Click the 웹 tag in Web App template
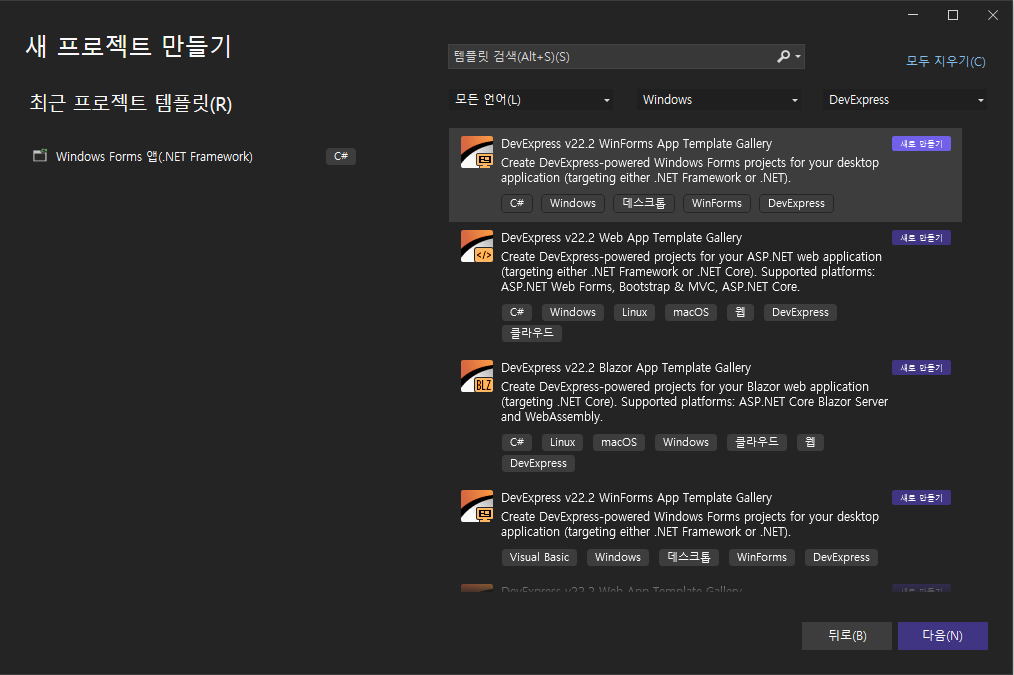Viewport: 1014px width, 675px height. 740,312
